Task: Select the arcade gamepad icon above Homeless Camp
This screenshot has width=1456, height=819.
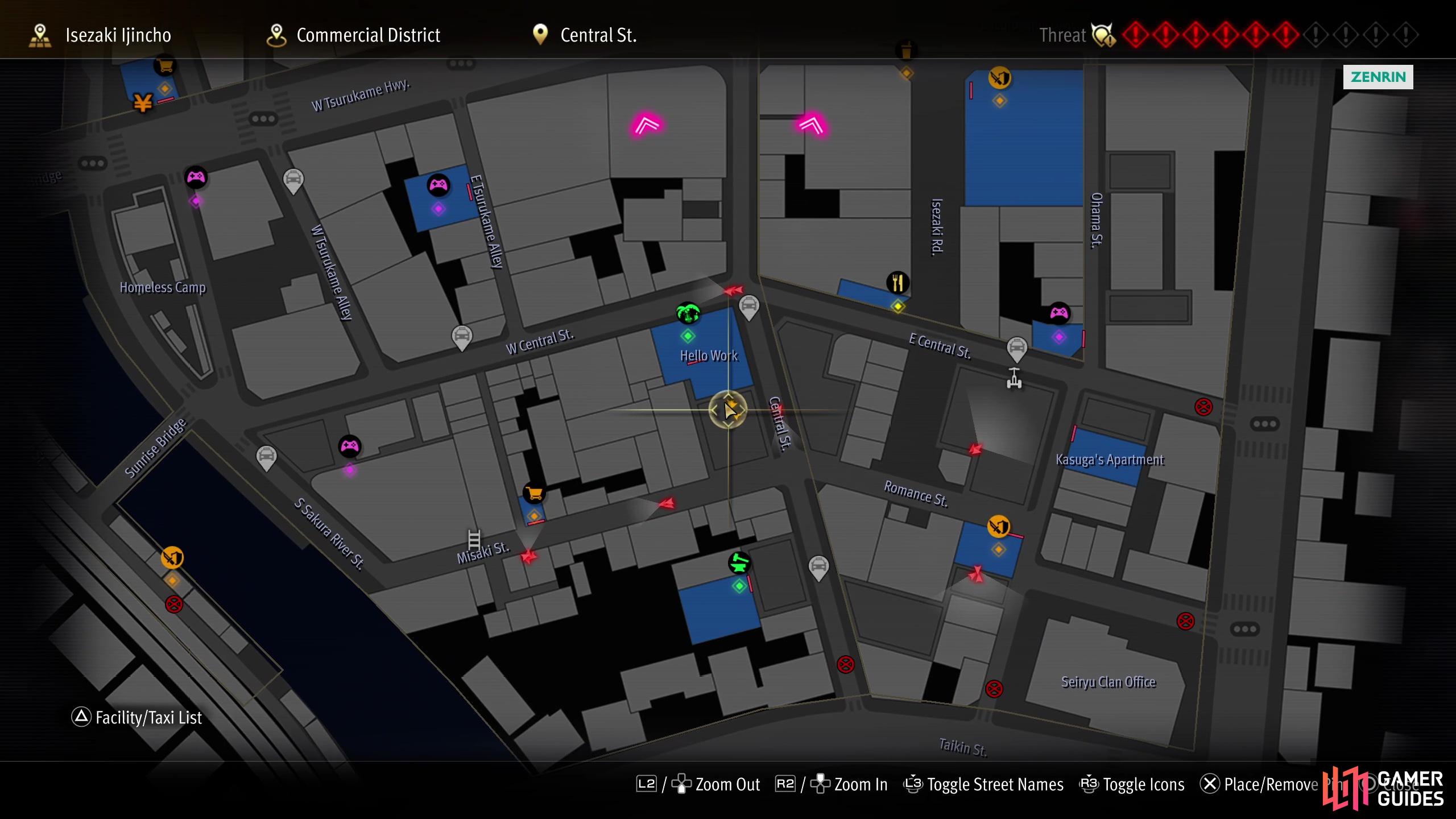Action: (x=196, y=177)
